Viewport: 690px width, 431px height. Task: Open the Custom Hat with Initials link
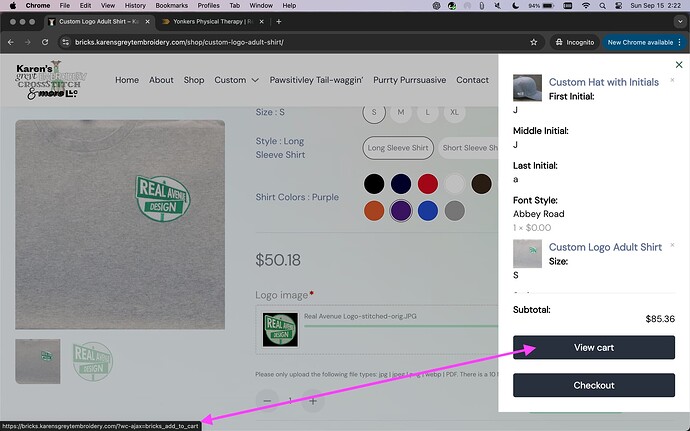pos(603,82)
